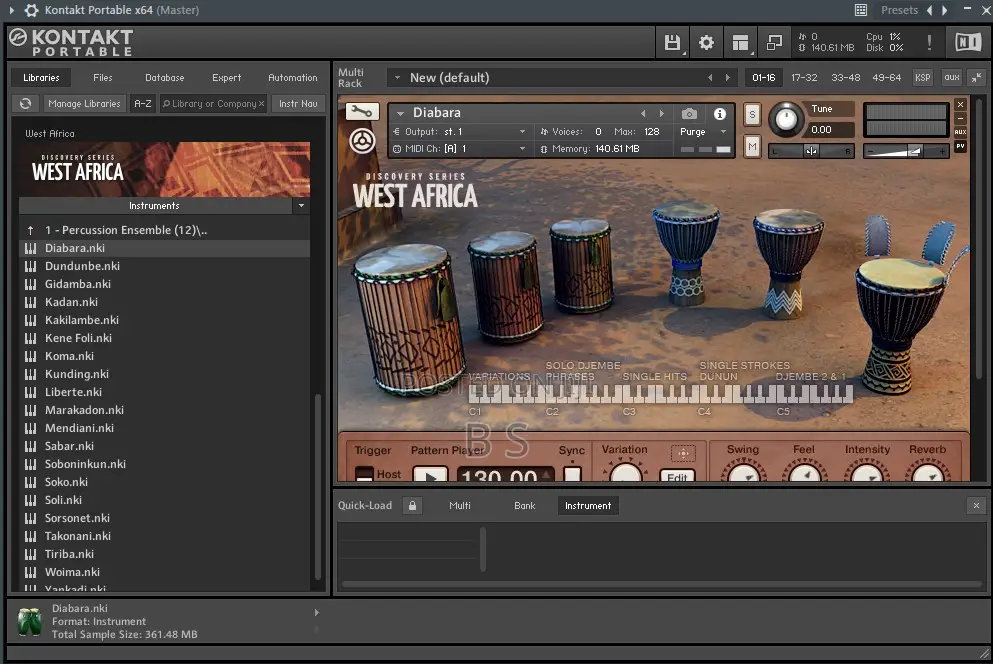Show rack page 17-32
This screenshot has width=993, height=664.
[804, 77]
